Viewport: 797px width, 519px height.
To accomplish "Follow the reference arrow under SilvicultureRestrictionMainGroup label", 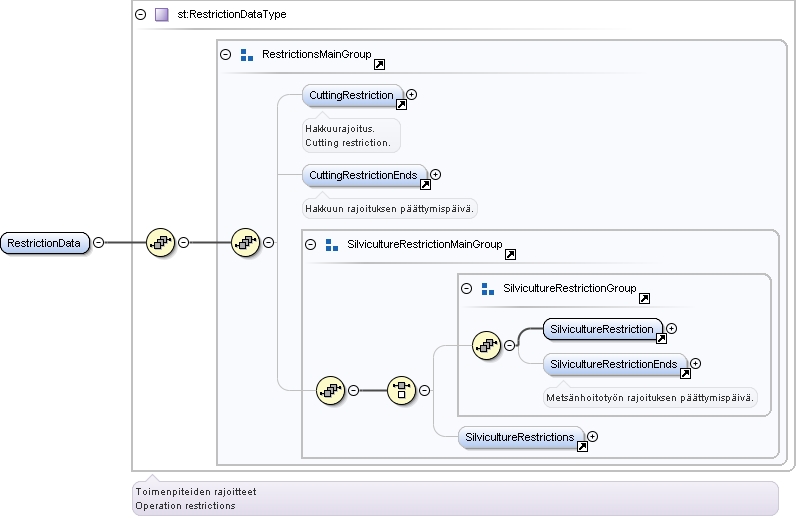I will click(x=510, y=255).
